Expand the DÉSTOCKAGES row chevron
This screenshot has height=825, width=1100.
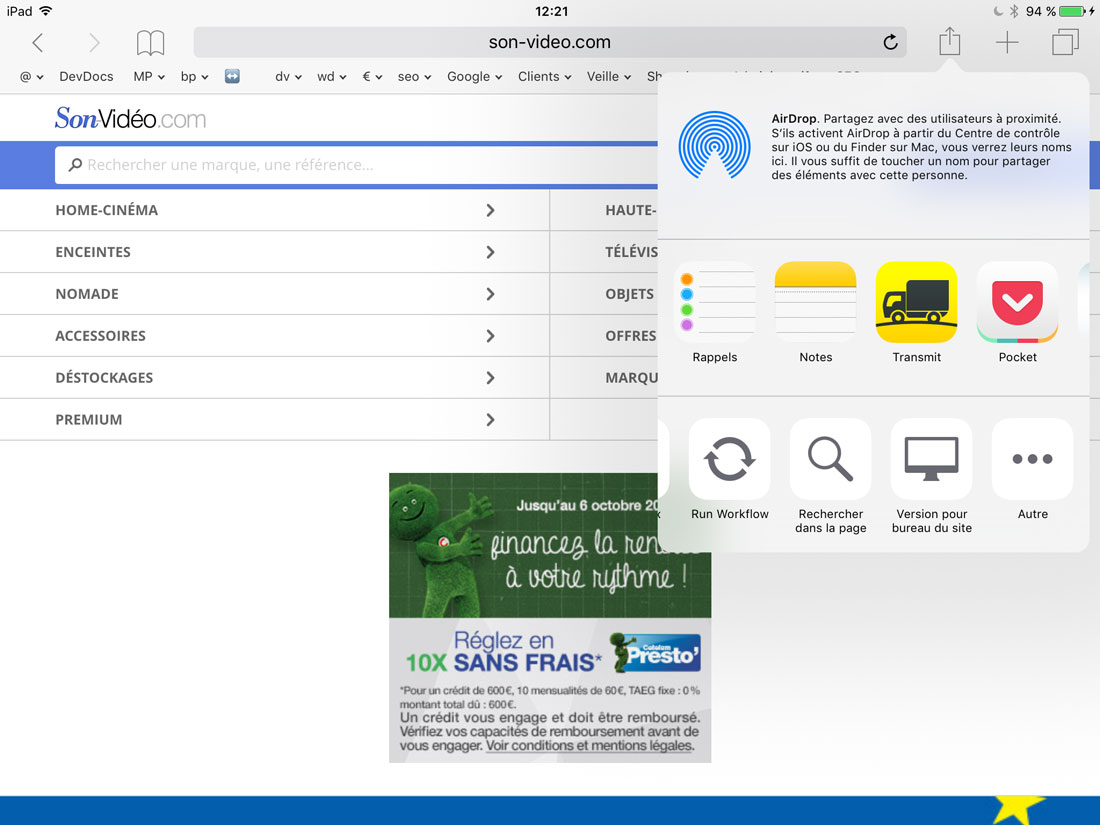click(490, 378)
